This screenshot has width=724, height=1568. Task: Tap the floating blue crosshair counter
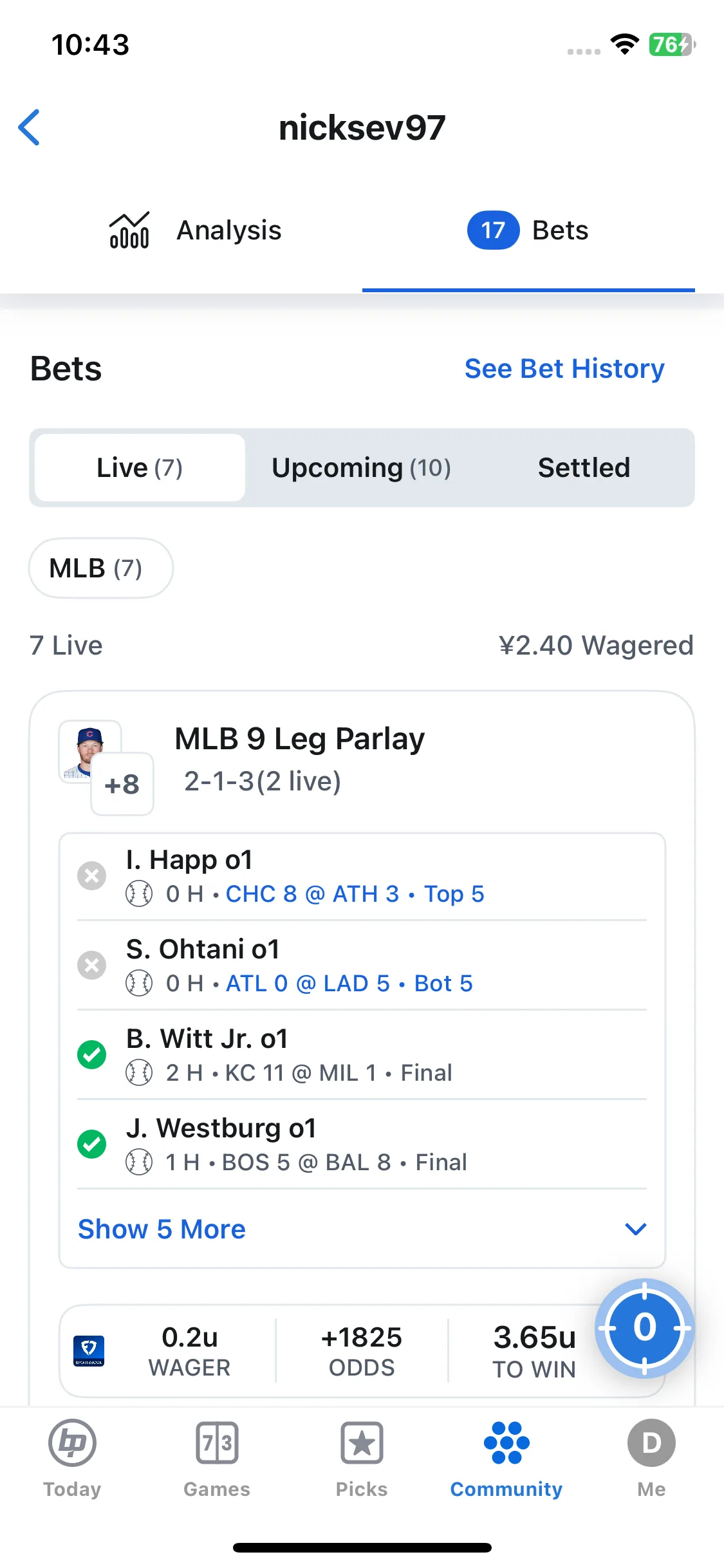644,1328
